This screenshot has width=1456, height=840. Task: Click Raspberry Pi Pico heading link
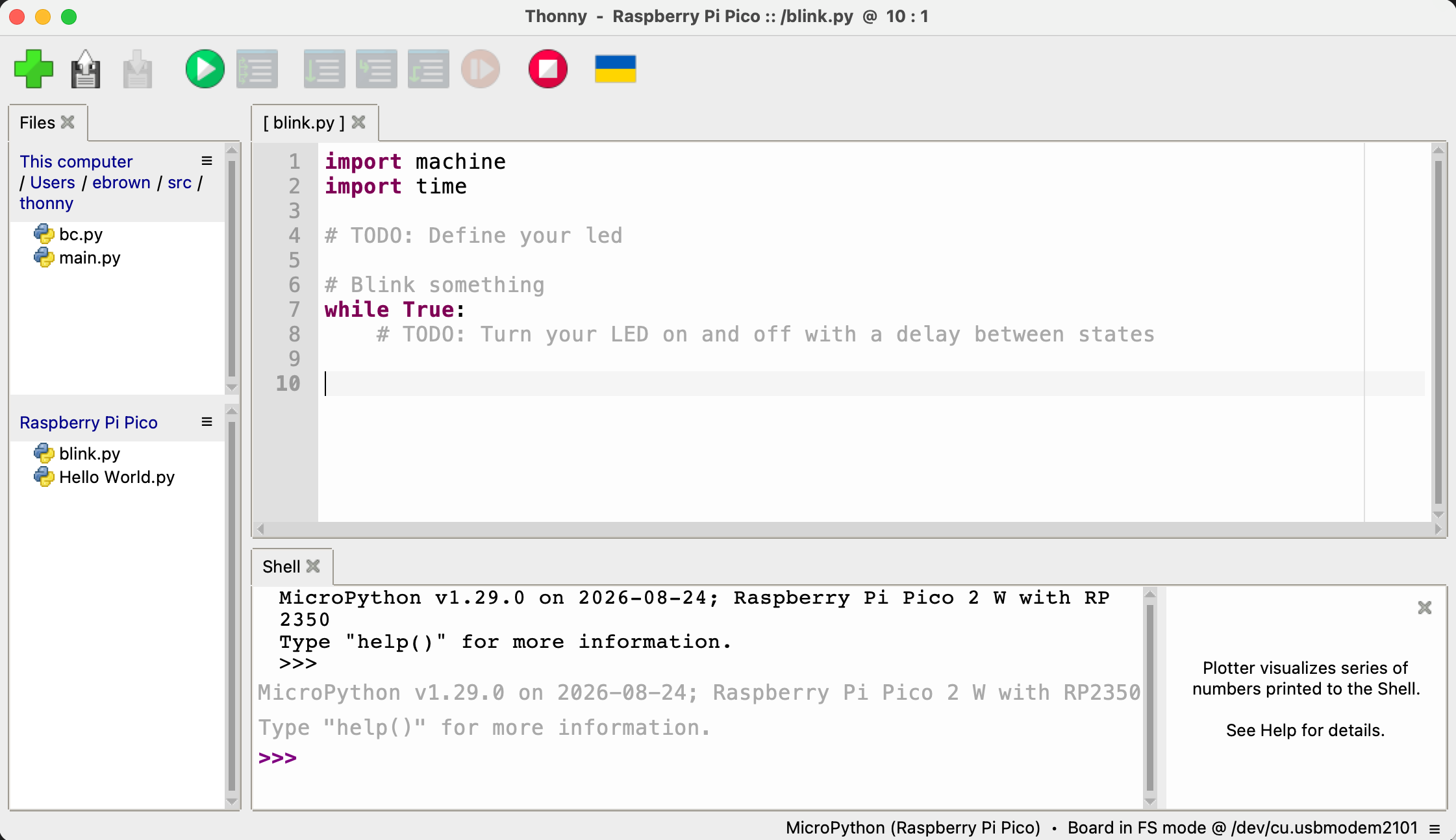point(88,423)
